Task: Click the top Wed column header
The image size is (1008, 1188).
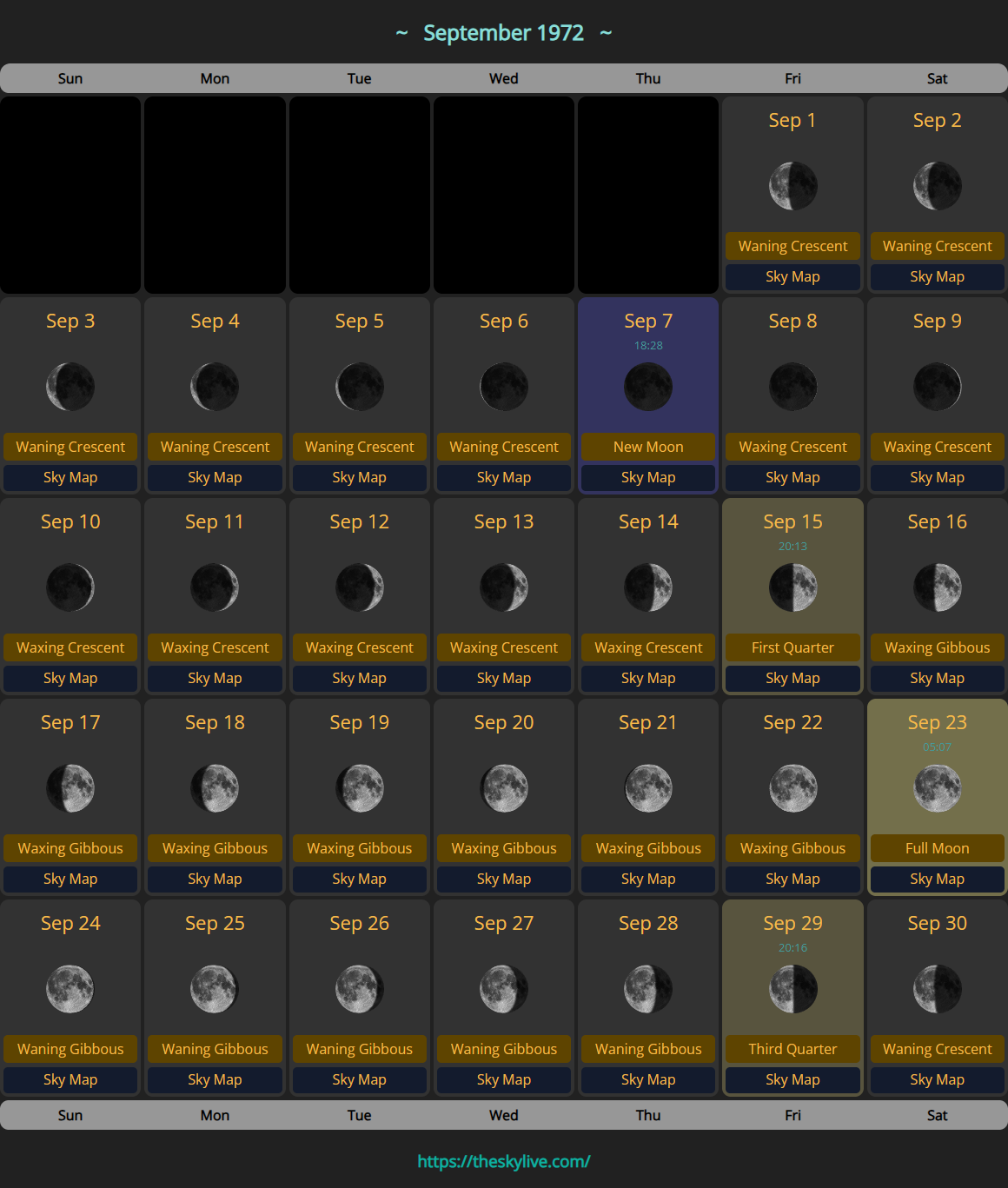Action: tap(504, 78)
